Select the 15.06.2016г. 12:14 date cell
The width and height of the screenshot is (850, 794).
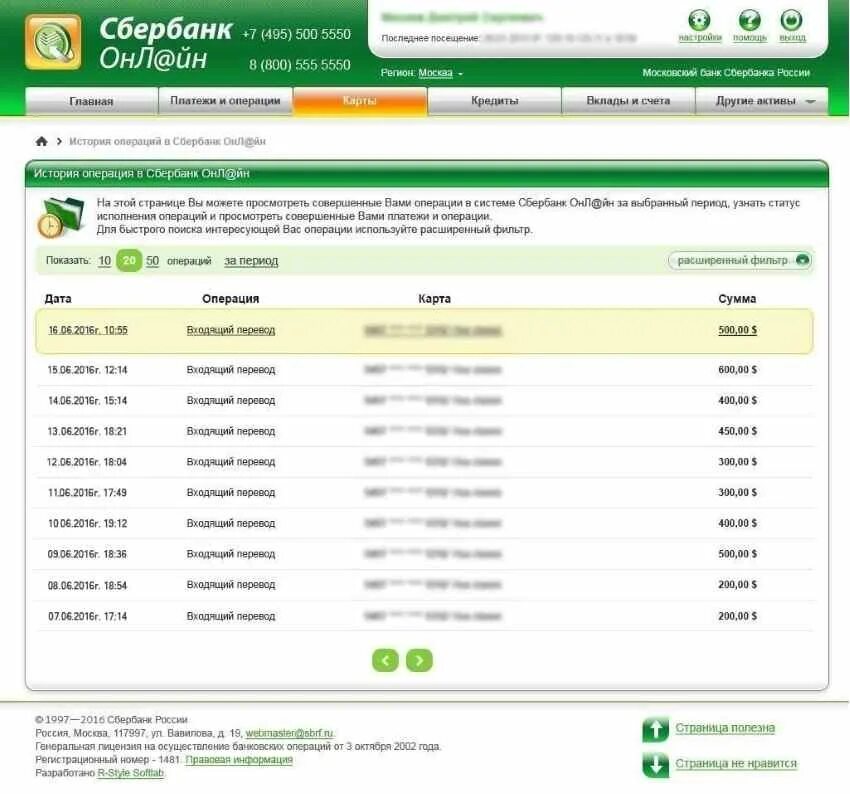87,370
